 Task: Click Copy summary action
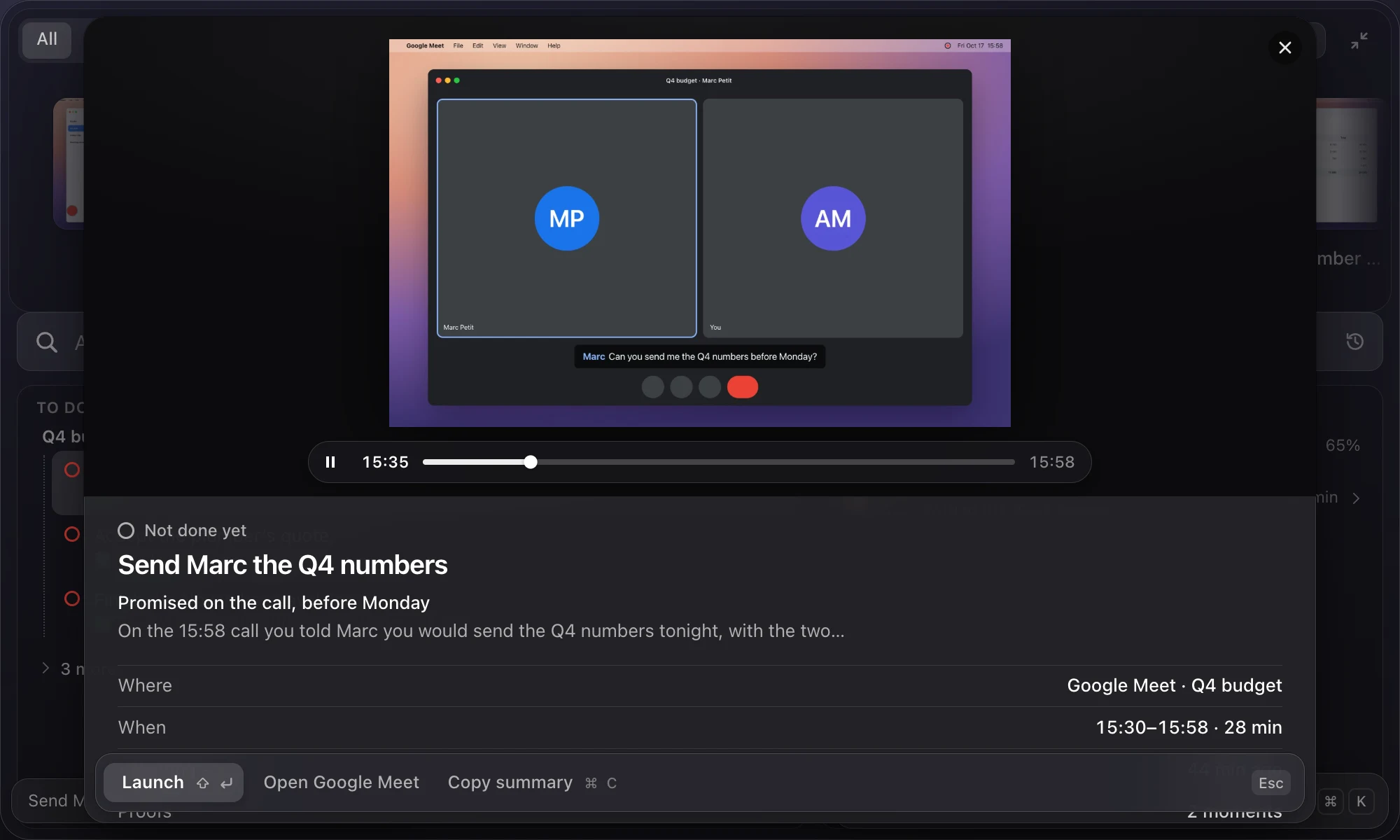point(532,783)
